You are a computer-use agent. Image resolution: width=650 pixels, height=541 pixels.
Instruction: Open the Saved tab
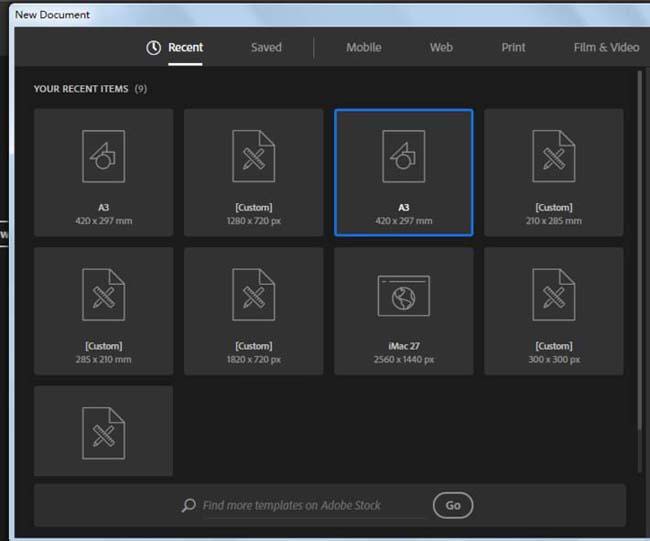(x=266, y=47)
